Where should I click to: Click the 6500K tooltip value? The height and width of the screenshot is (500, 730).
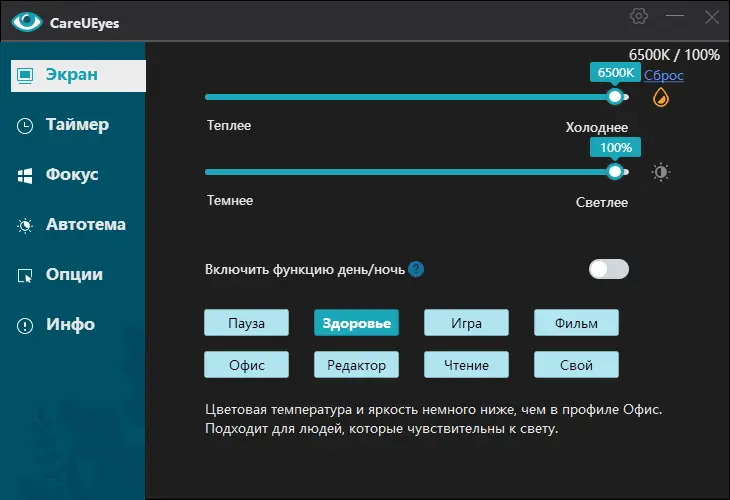(x=615, y=73)
